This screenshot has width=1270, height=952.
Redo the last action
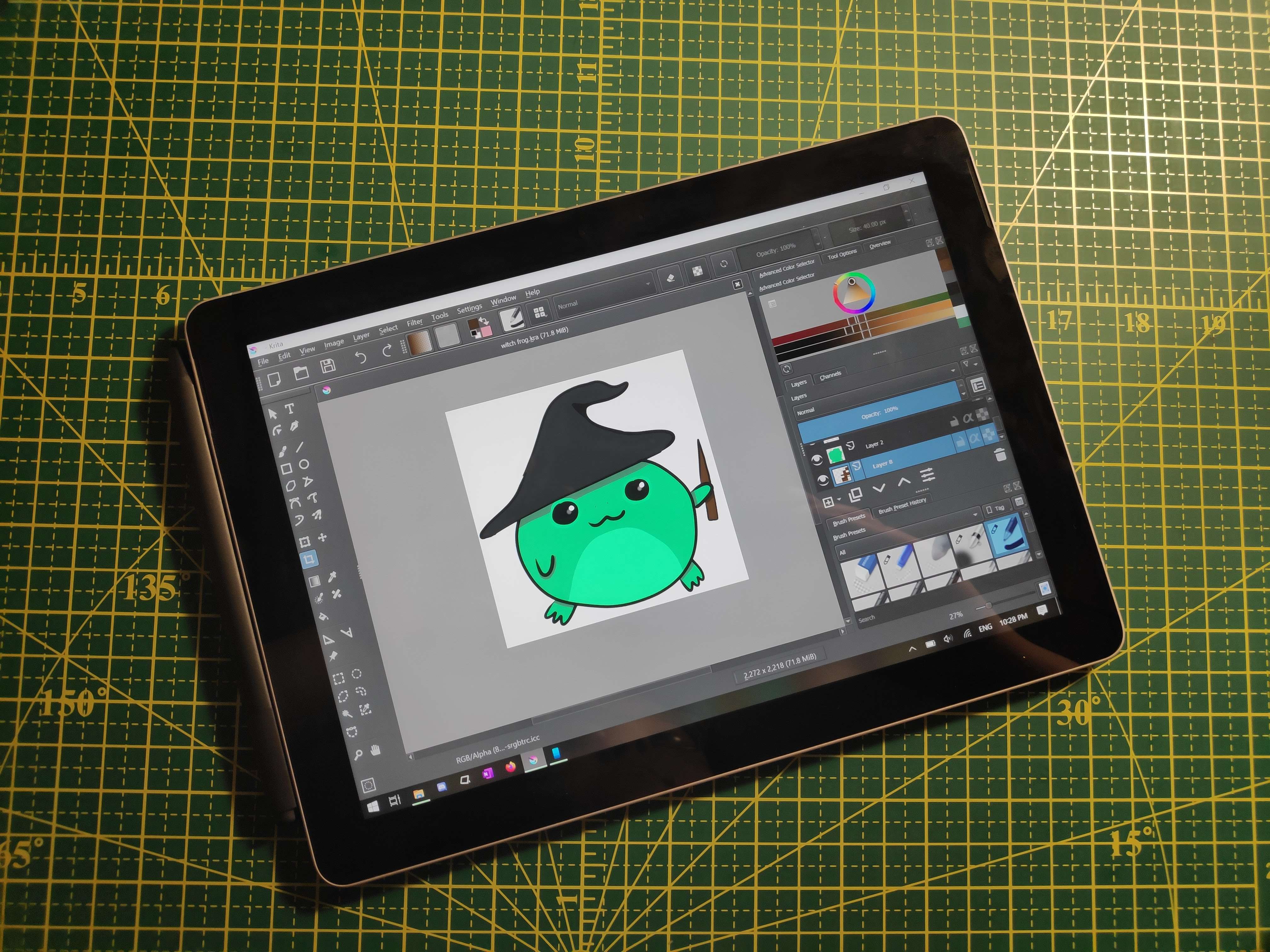click(387, 350)
